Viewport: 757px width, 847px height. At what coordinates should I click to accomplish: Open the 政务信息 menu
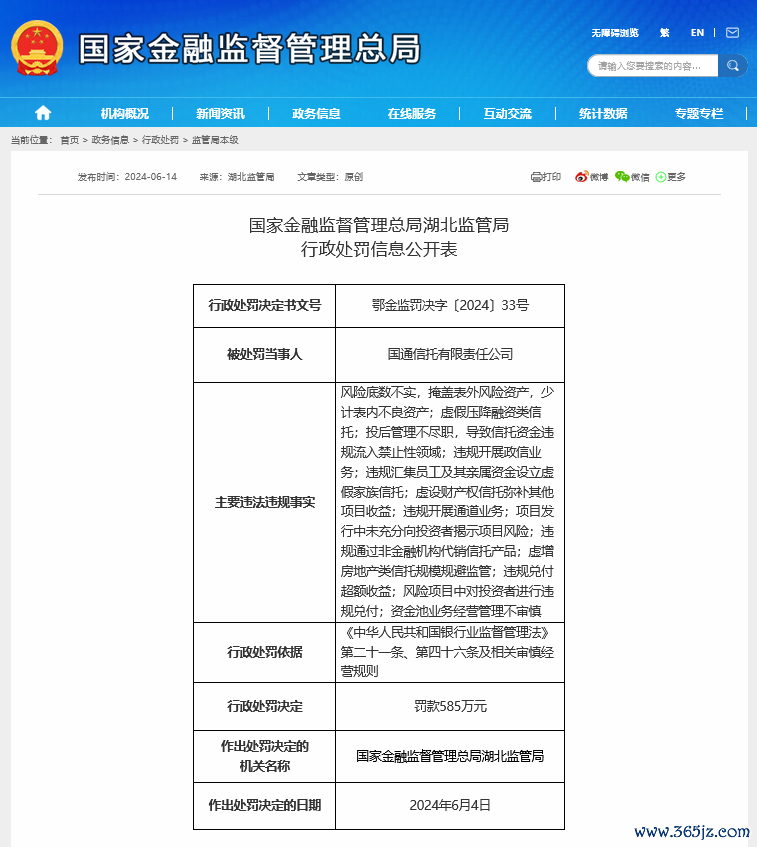(x=316, y=113)
